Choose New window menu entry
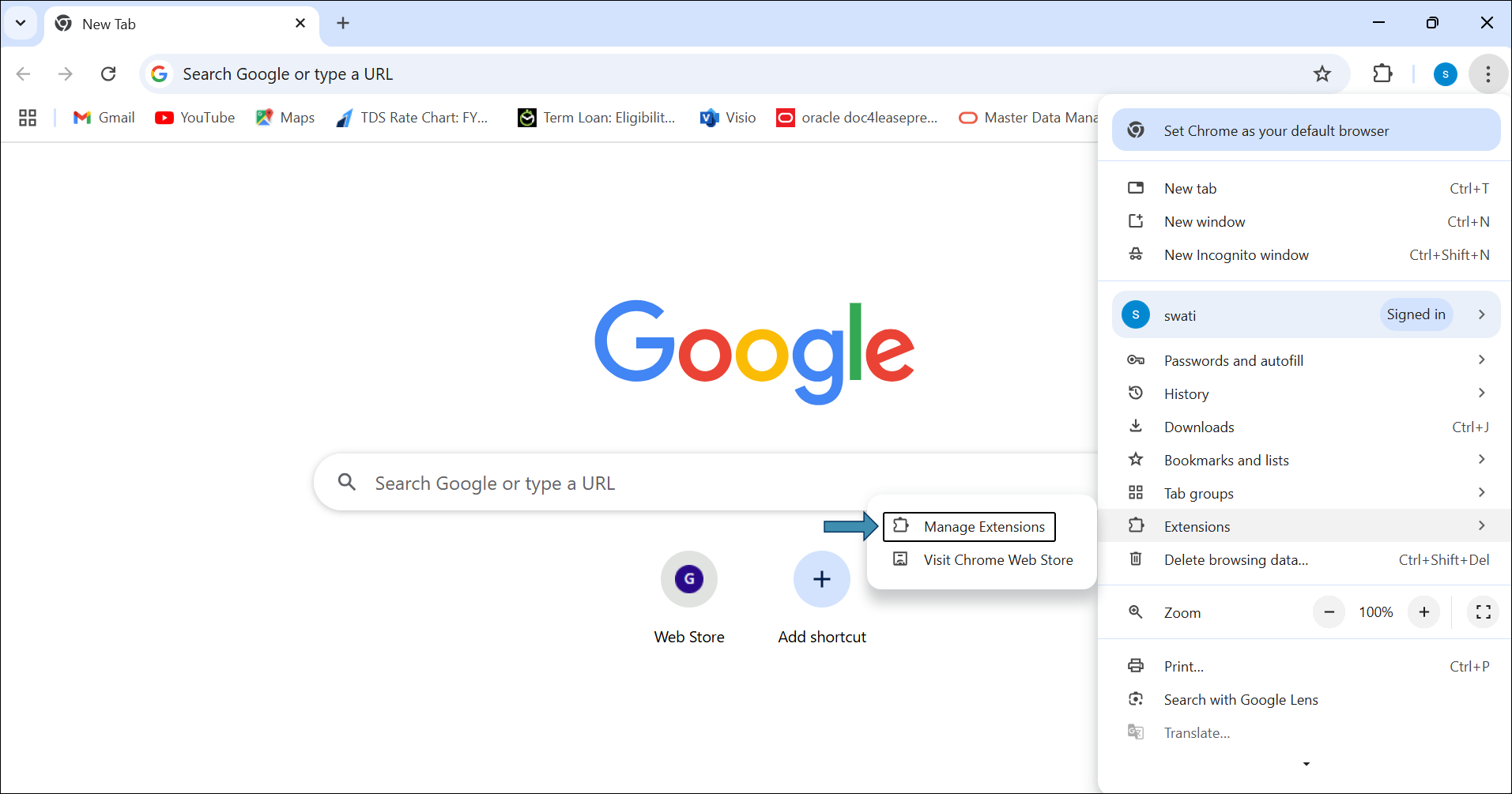Screen dimensions: 1512x794 (1306, 221)
